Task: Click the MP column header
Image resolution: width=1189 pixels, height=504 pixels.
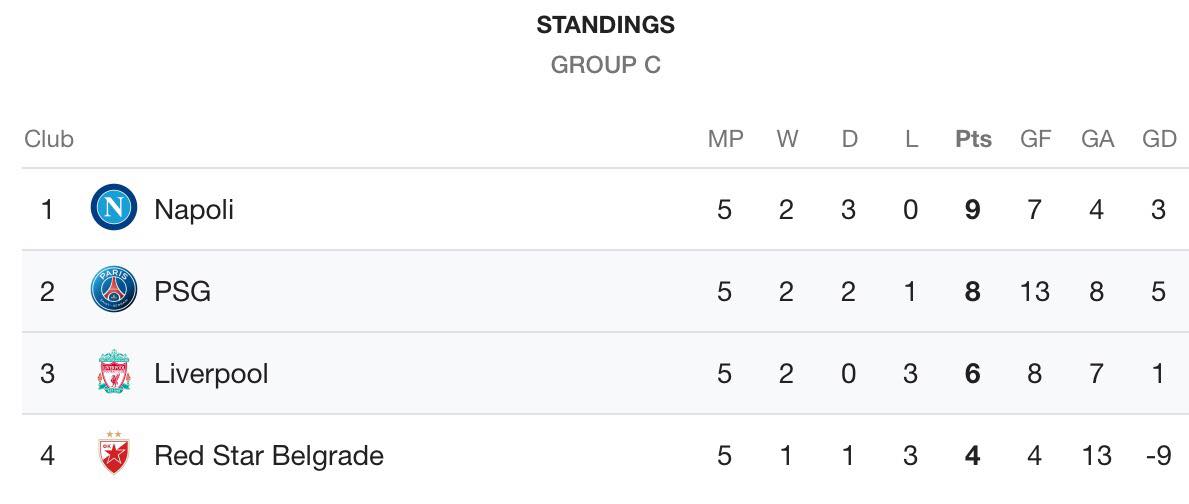Action: coord(725,139)
